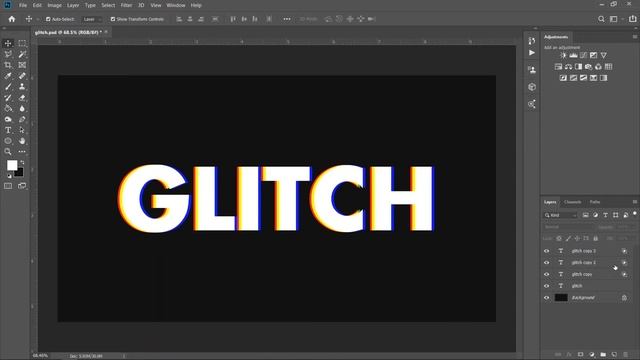Click the new adjustment layer icon

pos(591,355)
